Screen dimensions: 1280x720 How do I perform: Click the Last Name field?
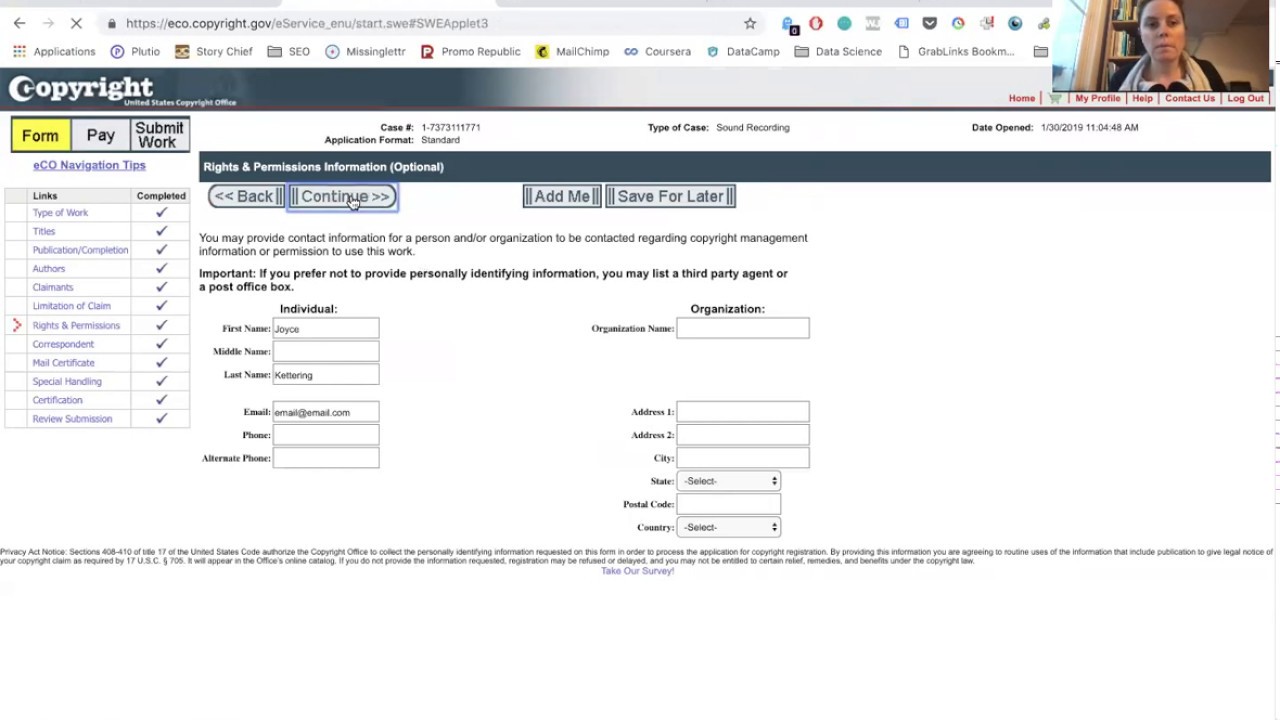click(x=326, y=374)
